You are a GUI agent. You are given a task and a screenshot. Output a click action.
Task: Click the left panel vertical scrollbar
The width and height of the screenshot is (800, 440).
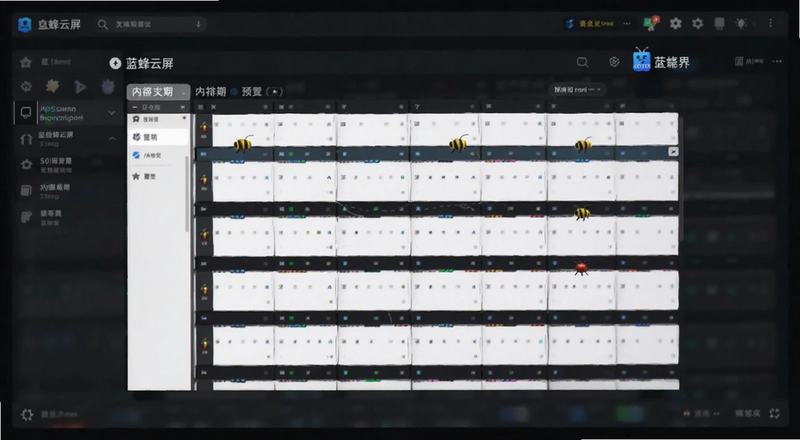click(187, 194)
